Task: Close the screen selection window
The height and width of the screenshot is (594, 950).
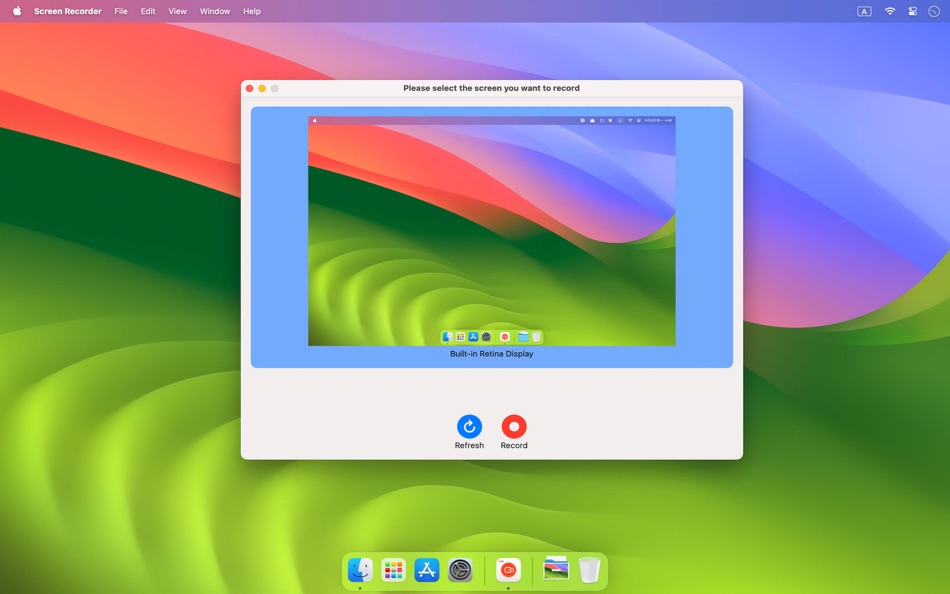Action: click(x=249, y=88)
